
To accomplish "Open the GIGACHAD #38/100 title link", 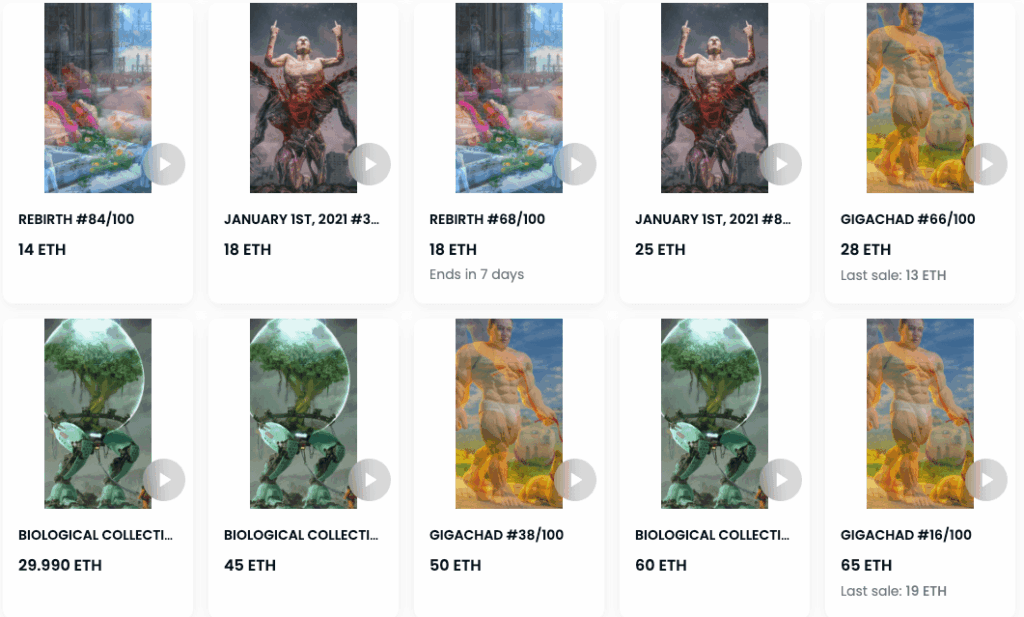I will click(x=496, y=535).
